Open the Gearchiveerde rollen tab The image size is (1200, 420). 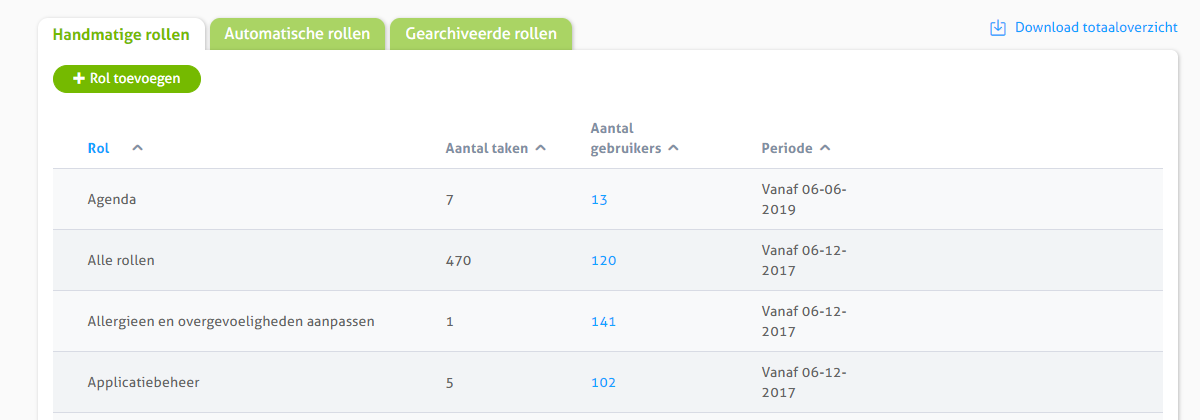click(x=481, y=33)
